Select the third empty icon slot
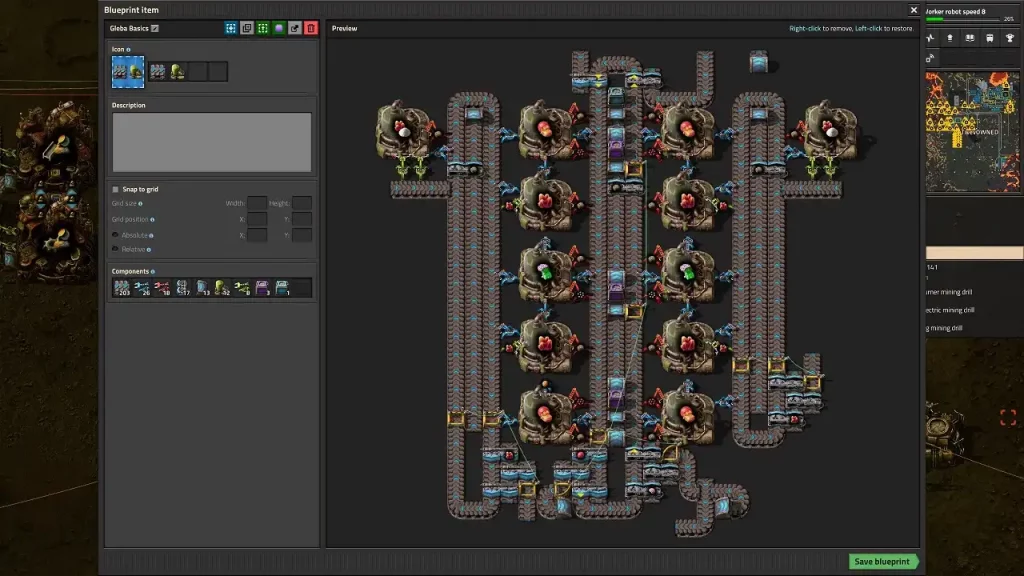Viewport: 1024px width, 576px height. pyautogui.click(x=198, y=71)
